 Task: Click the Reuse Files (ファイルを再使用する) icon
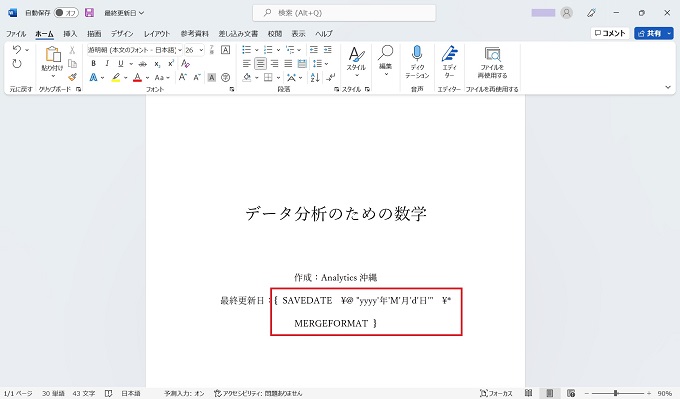click(x=492, y=54)
